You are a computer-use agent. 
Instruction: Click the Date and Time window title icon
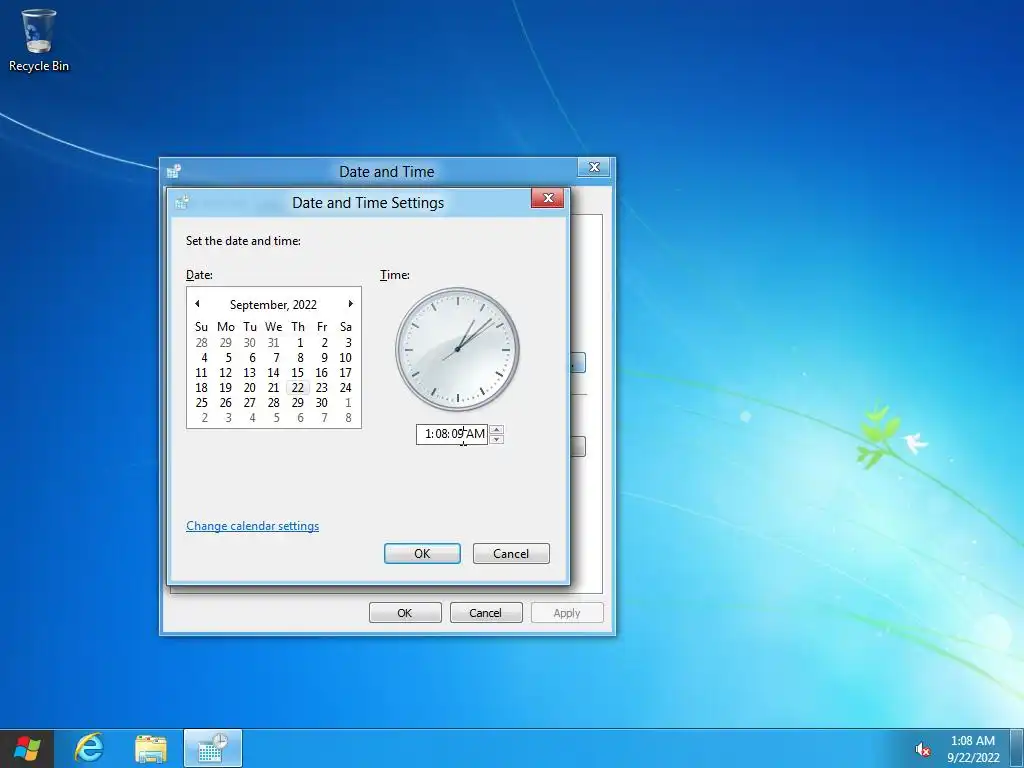(x=174, y=171)
